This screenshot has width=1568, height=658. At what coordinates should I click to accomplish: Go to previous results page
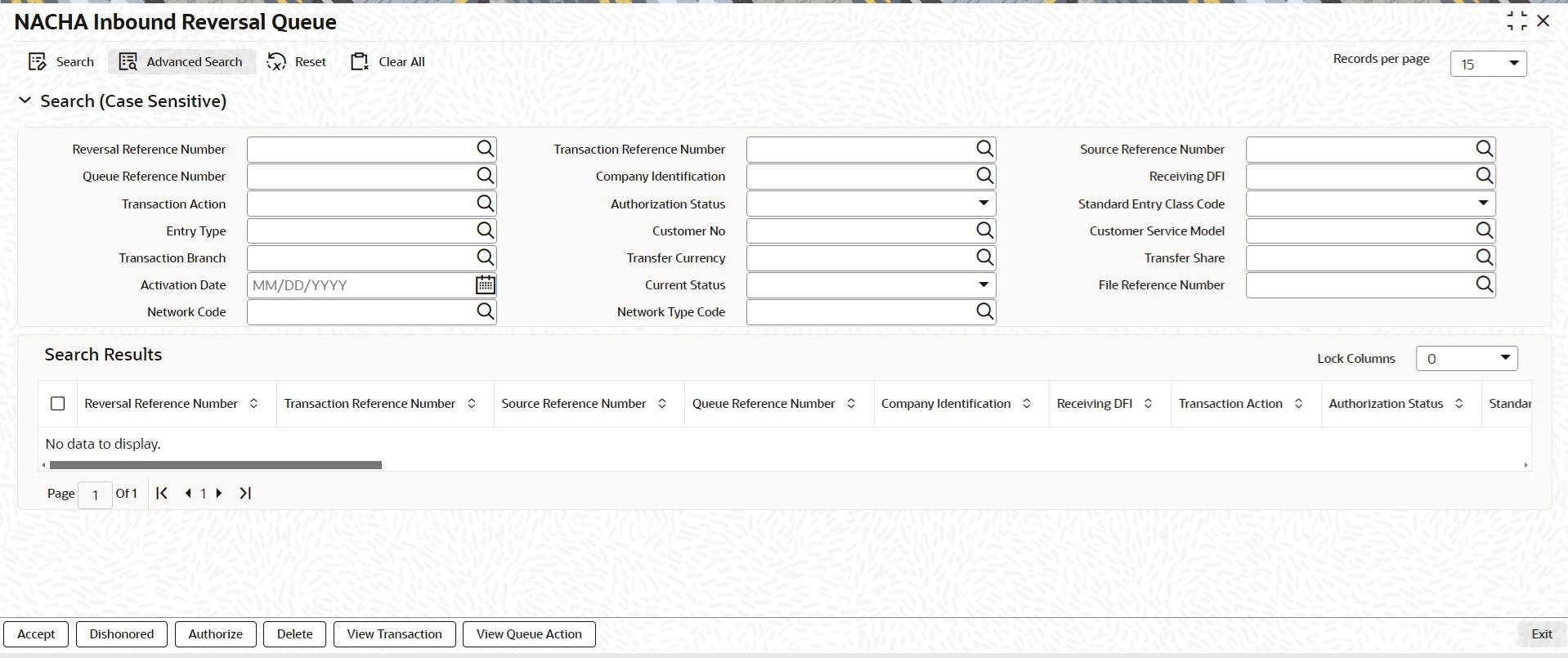[x=188, y=493]
